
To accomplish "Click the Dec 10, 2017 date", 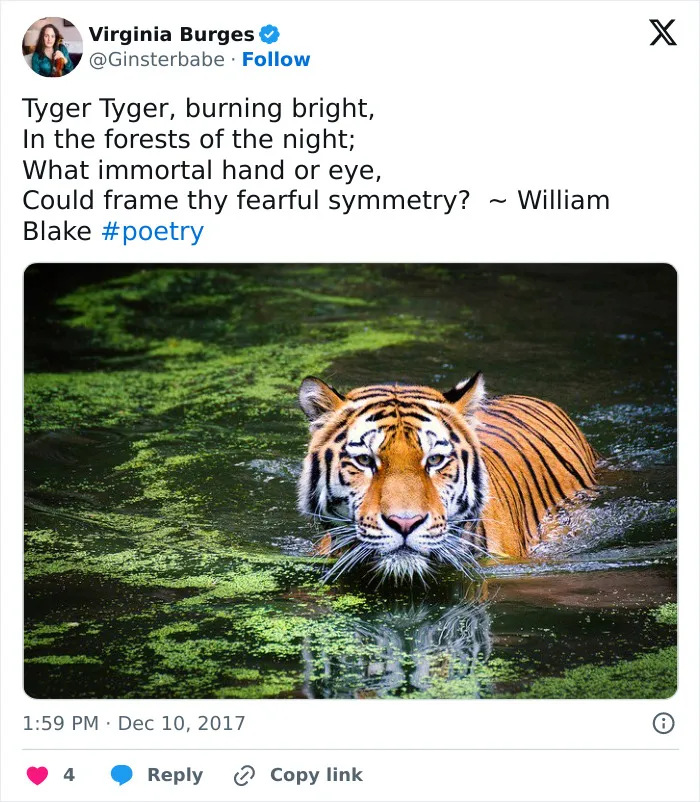I will point(182,723).
